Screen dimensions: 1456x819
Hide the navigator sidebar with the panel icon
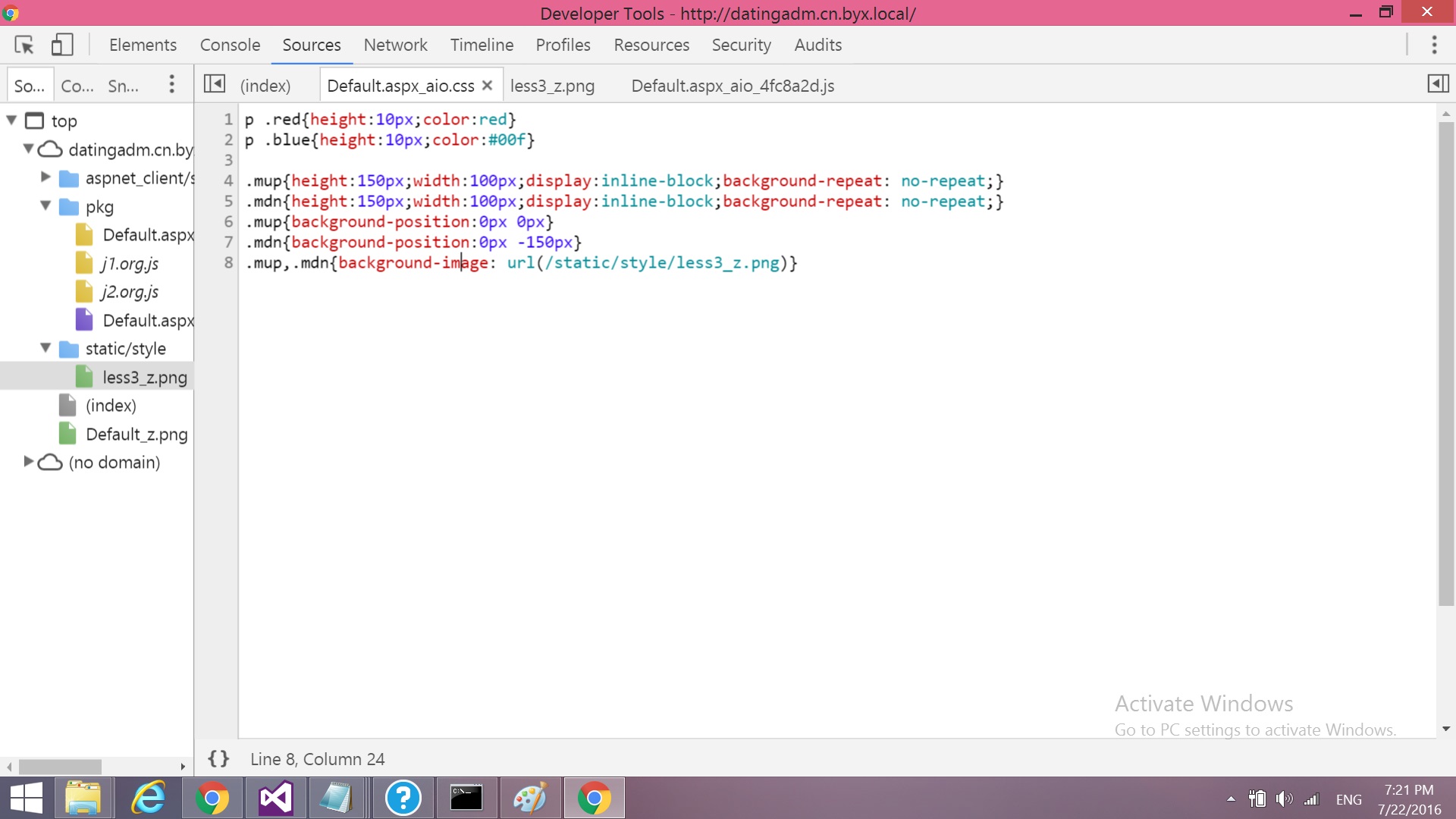pyautogui.click(x=215, y=84)
